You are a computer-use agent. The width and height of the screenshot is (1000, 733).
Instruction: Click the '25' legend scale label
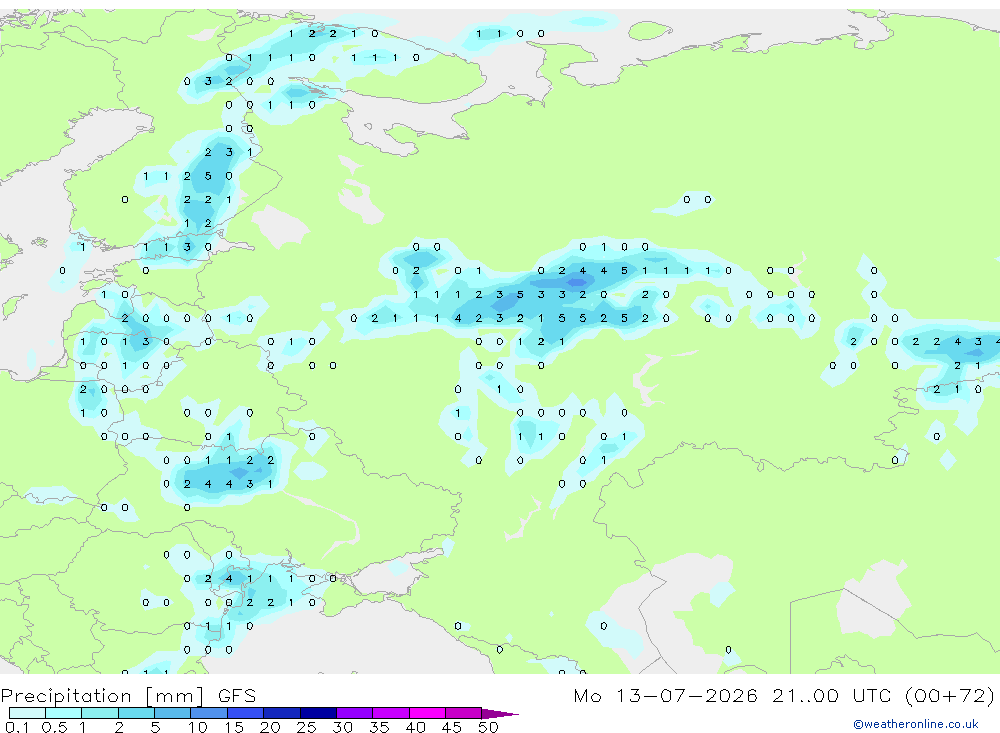coord(306,727)
